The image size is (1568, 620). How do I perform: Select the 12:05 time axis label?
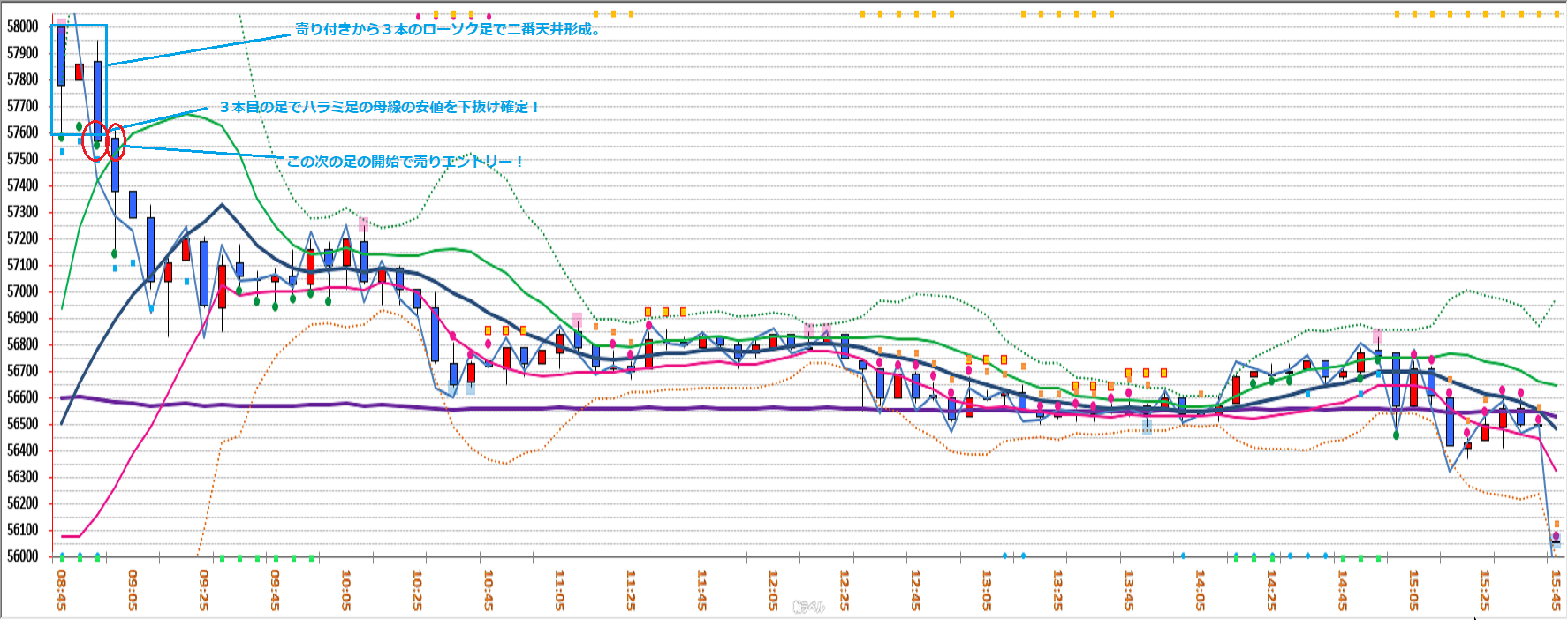click(773, 589)
